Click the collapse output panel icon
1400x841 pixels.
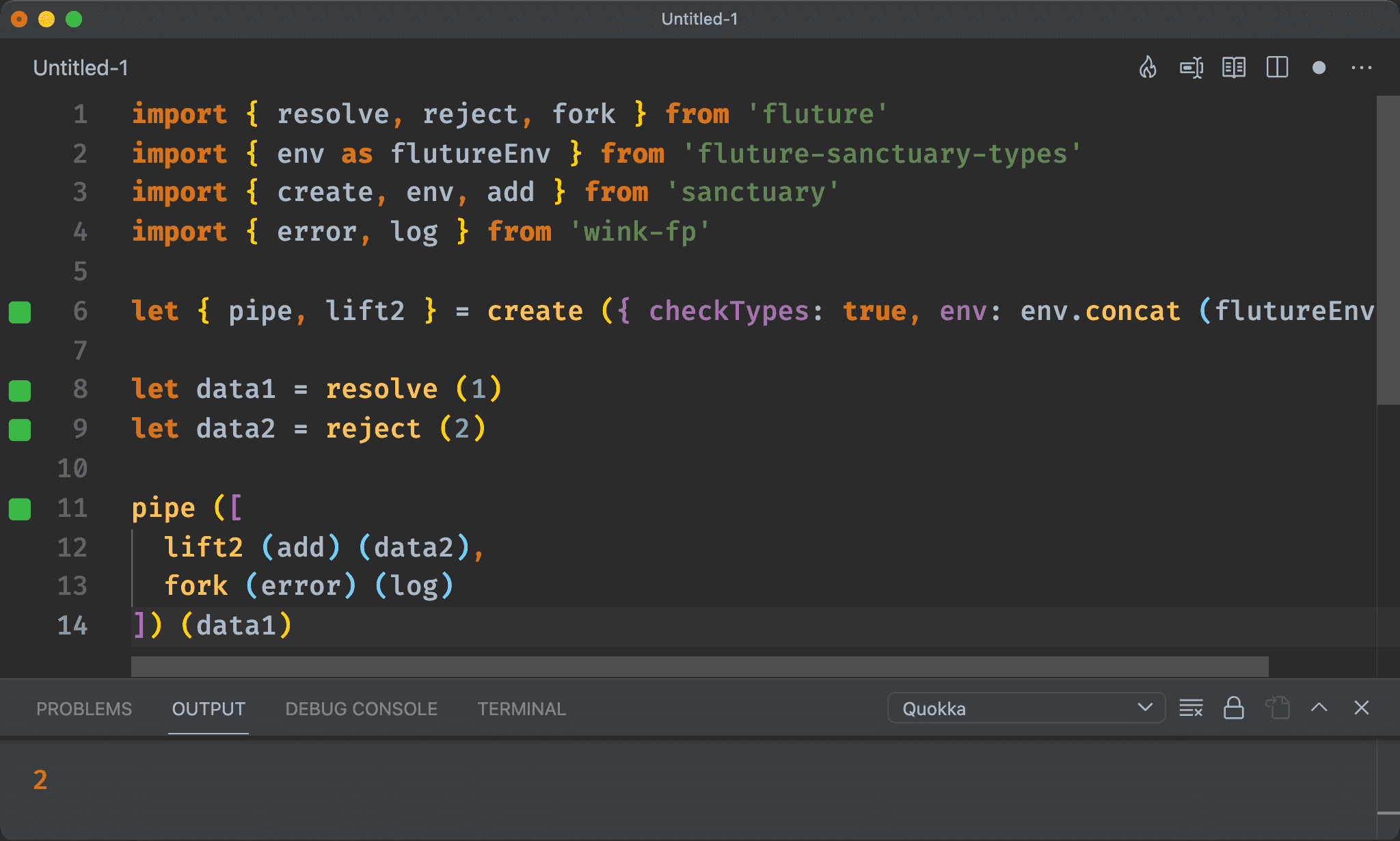[1321, 709]
